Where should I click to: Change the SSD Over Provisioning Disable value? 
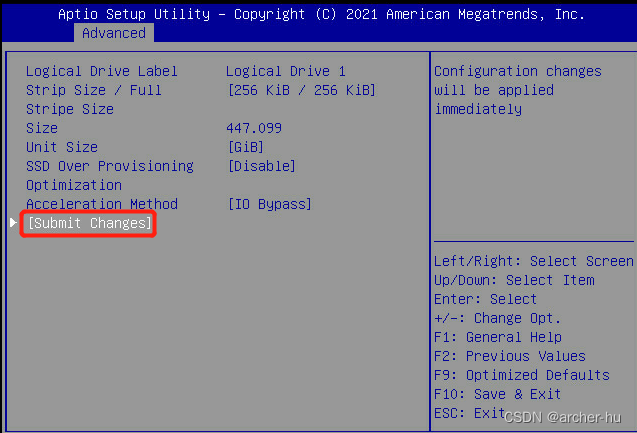tap(262, 166)
